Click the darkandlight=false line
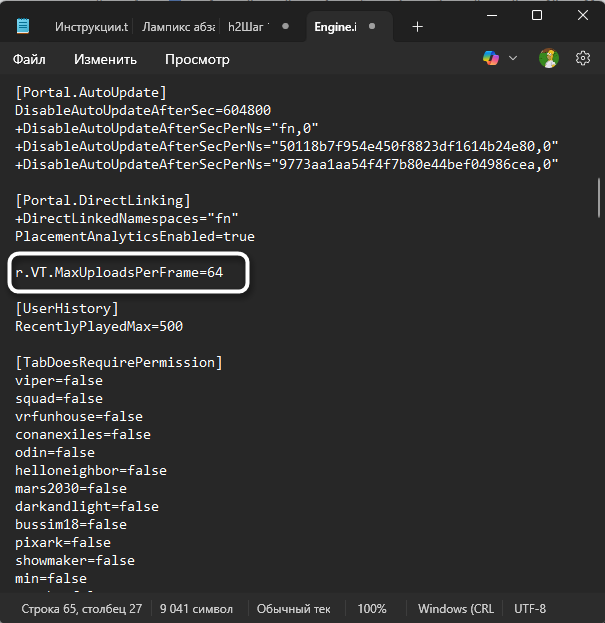The image size is (605, 623). [x=87, y=506]
